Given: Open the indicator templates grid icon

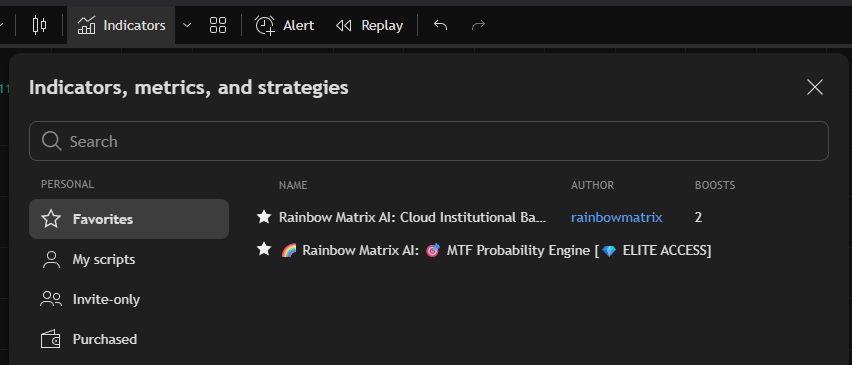Looking at the screenshot, I should [218, 25].
